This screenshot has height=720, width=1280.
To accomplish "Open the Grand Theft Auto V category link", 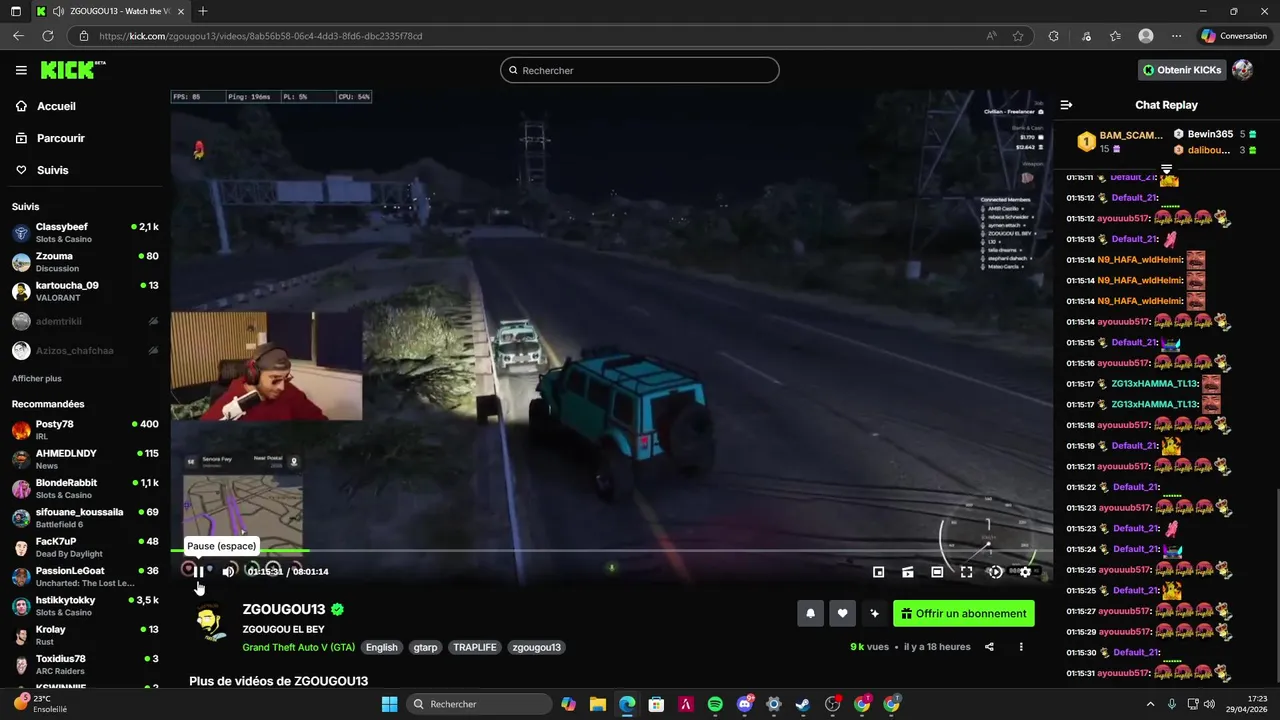I will [x=298, y=647].
